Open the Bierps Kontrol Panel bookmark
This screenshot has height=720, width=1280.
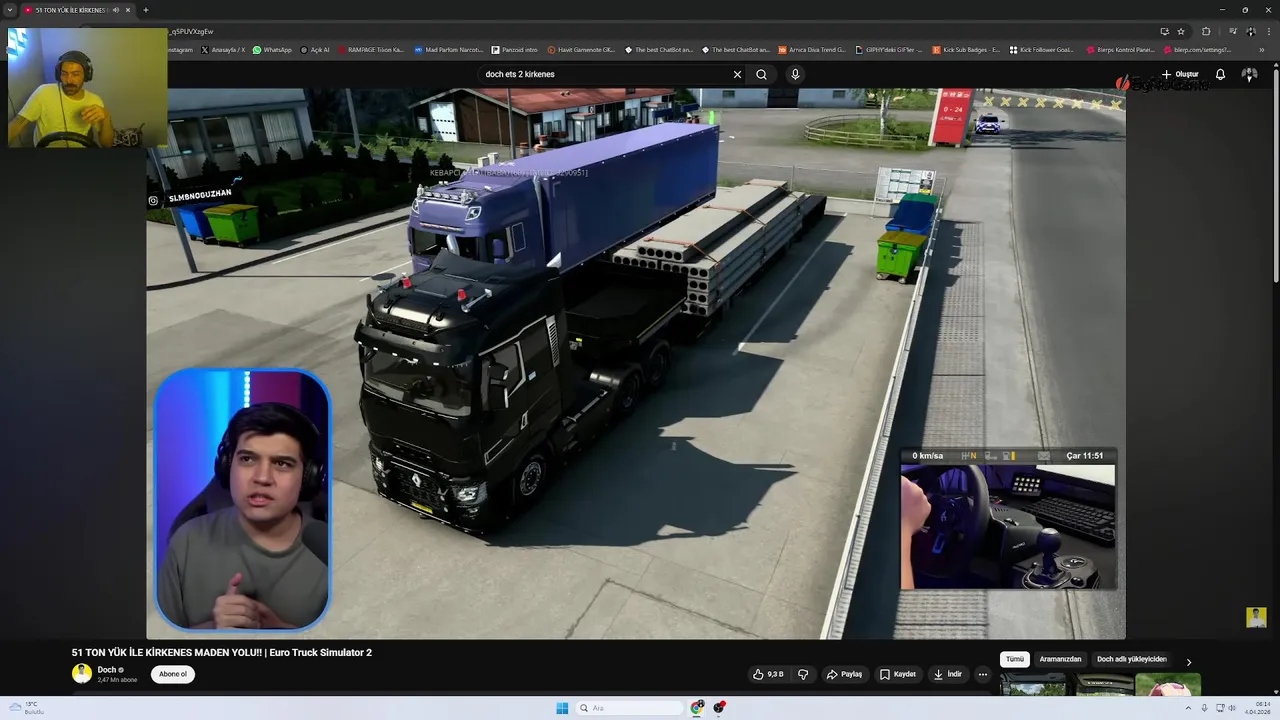point(1121,49)
